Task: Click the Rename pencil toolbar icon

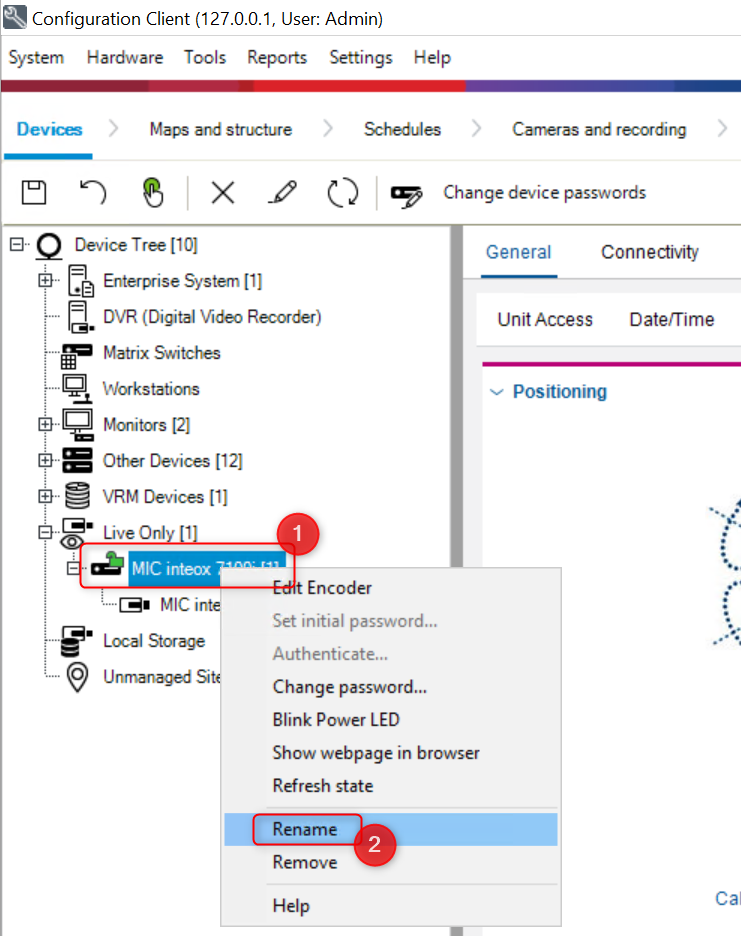Action: pos(282,192)
